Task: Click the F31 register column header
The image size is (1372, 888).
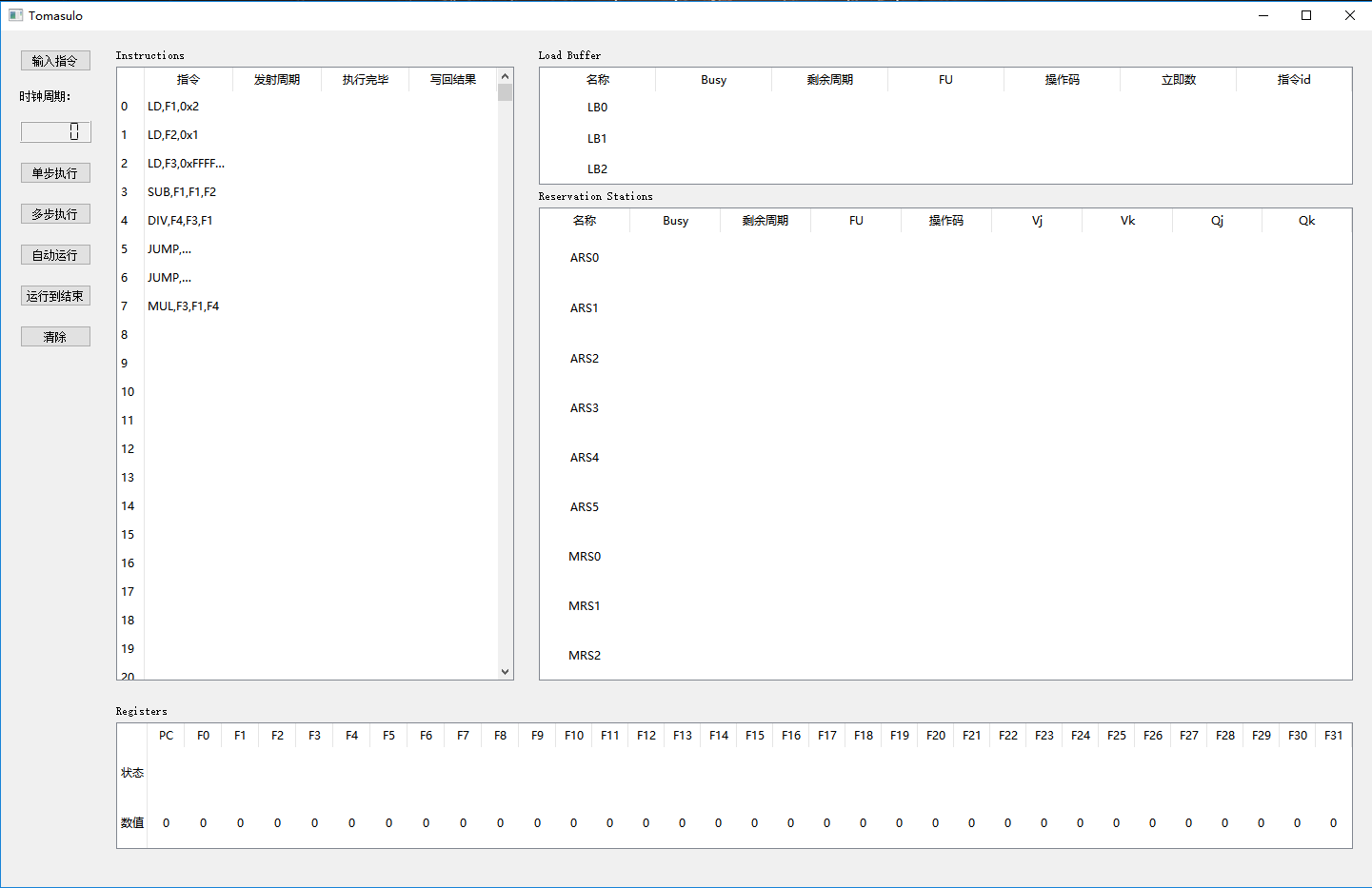Action: tap(1333, 736)
